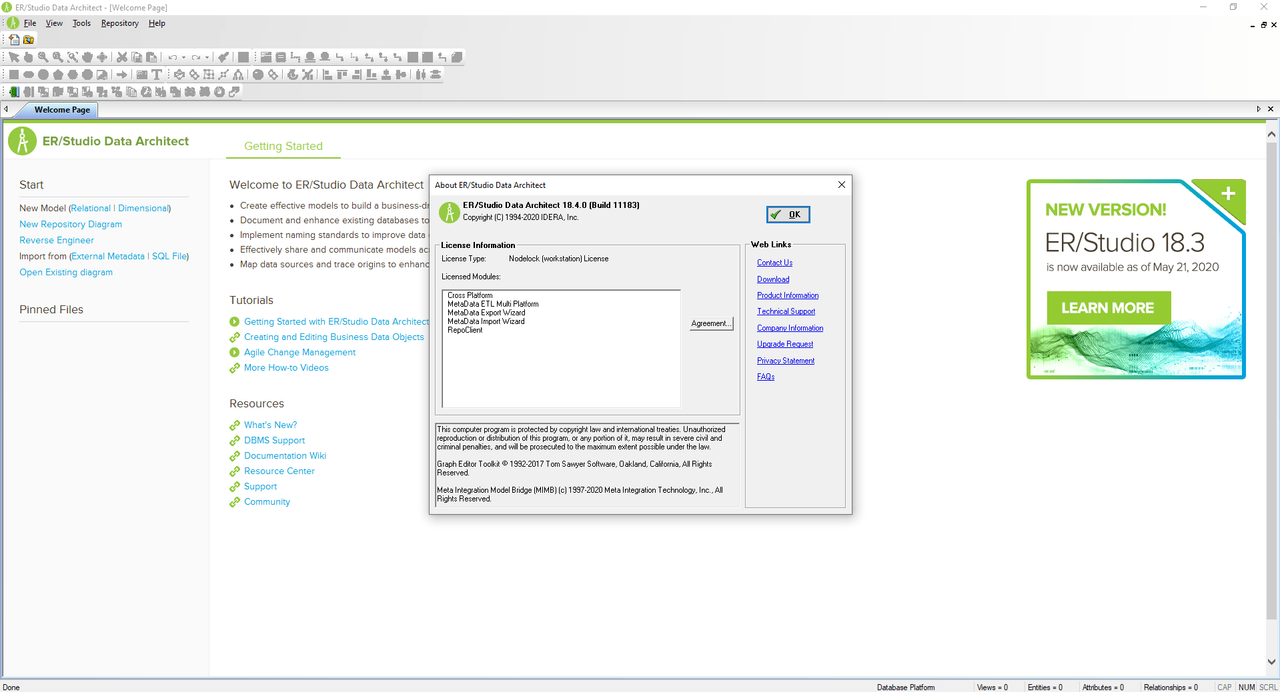The image size is (1280, 692).
Task: Open the Download web link
Action: (773, 279)
